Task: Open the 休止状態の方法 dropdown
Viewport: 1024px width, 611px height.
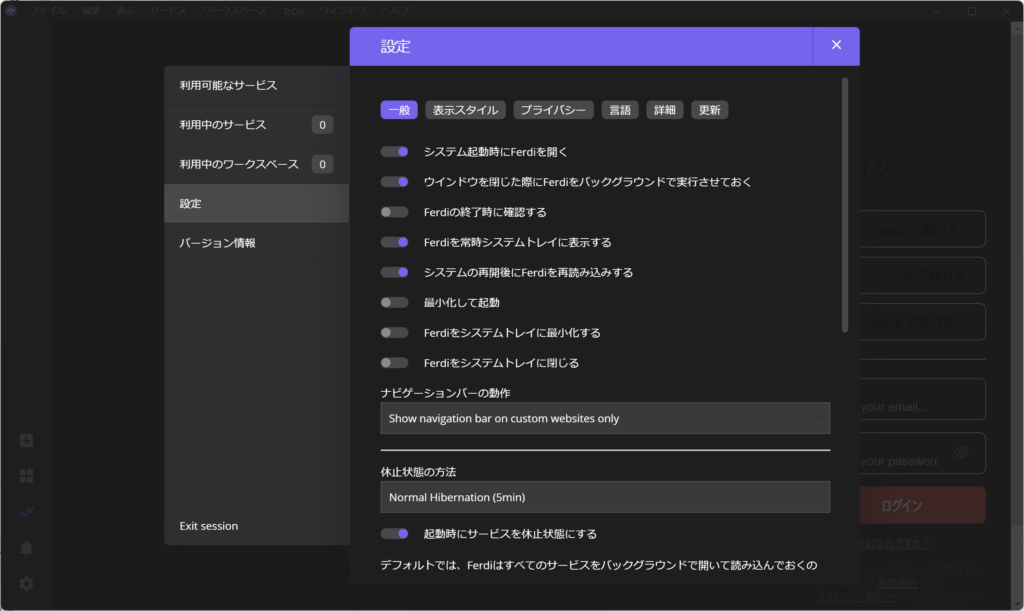Action: (605, 497)
